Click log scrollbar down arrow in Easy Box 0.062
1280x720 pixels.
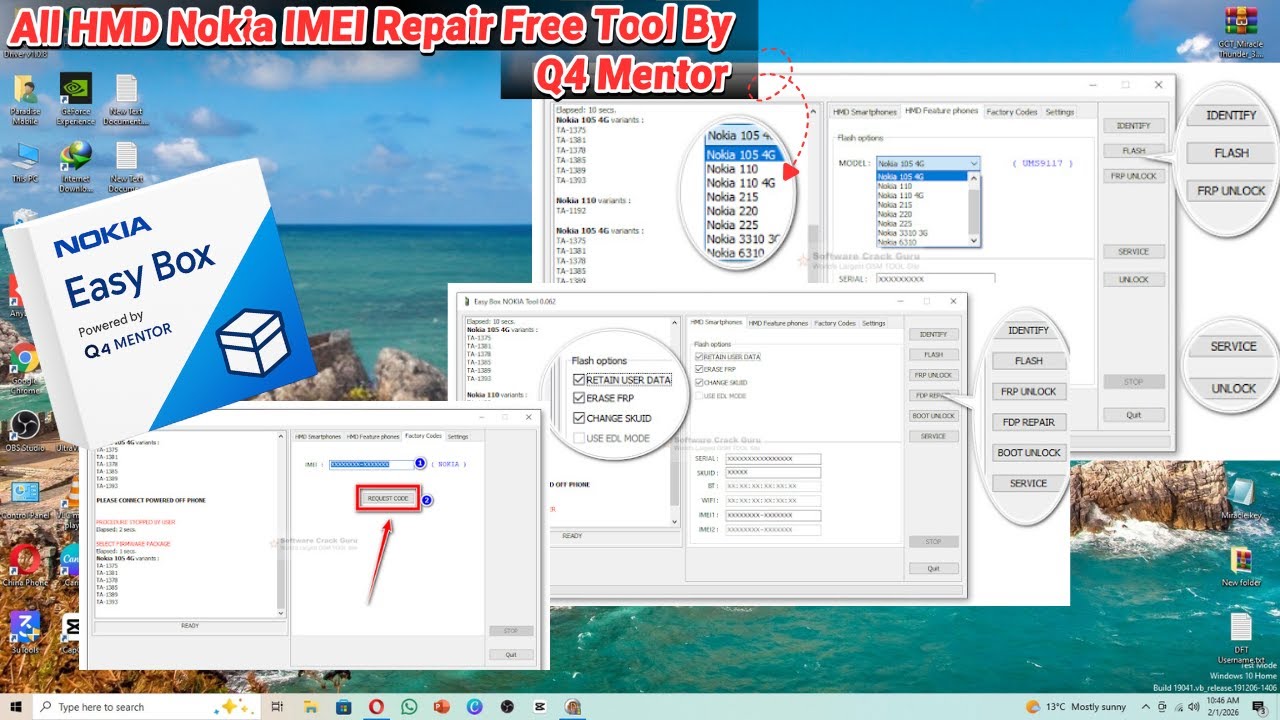676,522
